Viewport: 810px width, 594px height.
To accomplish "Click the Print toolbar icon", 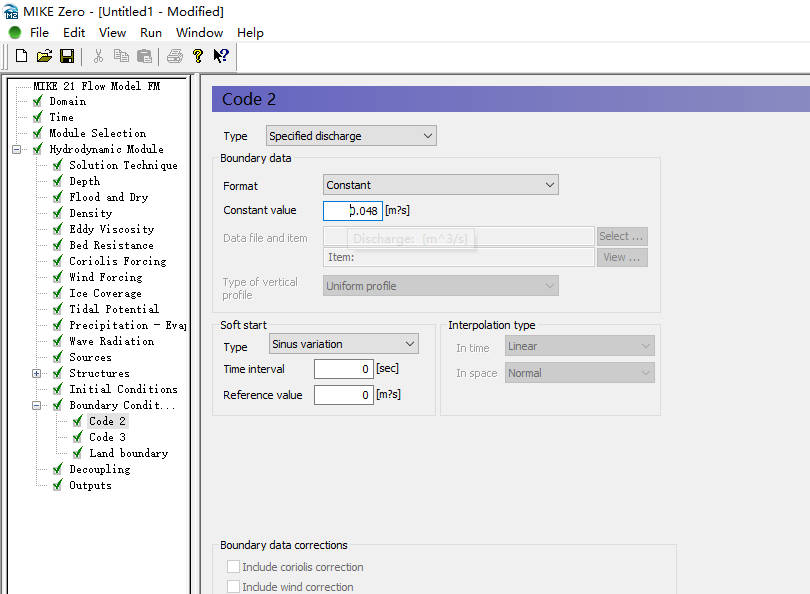I will [x=174, y=56].
